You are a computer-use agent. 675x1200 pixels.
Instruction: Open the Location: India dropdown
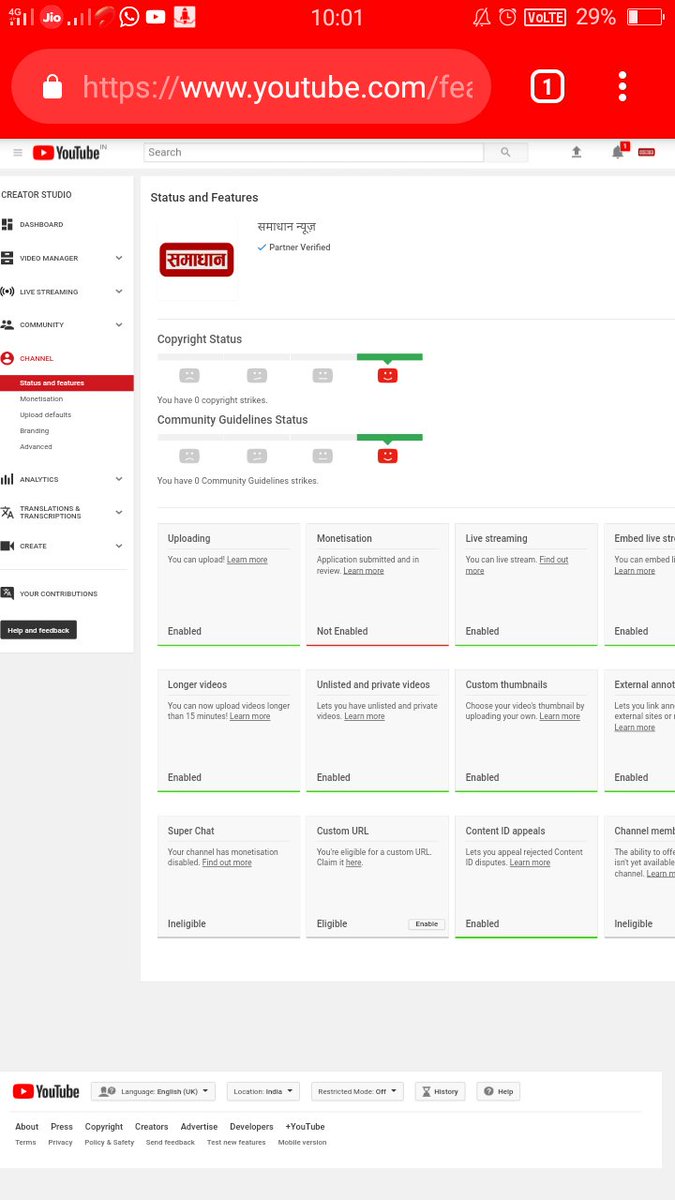click(x=265, y=1091)
